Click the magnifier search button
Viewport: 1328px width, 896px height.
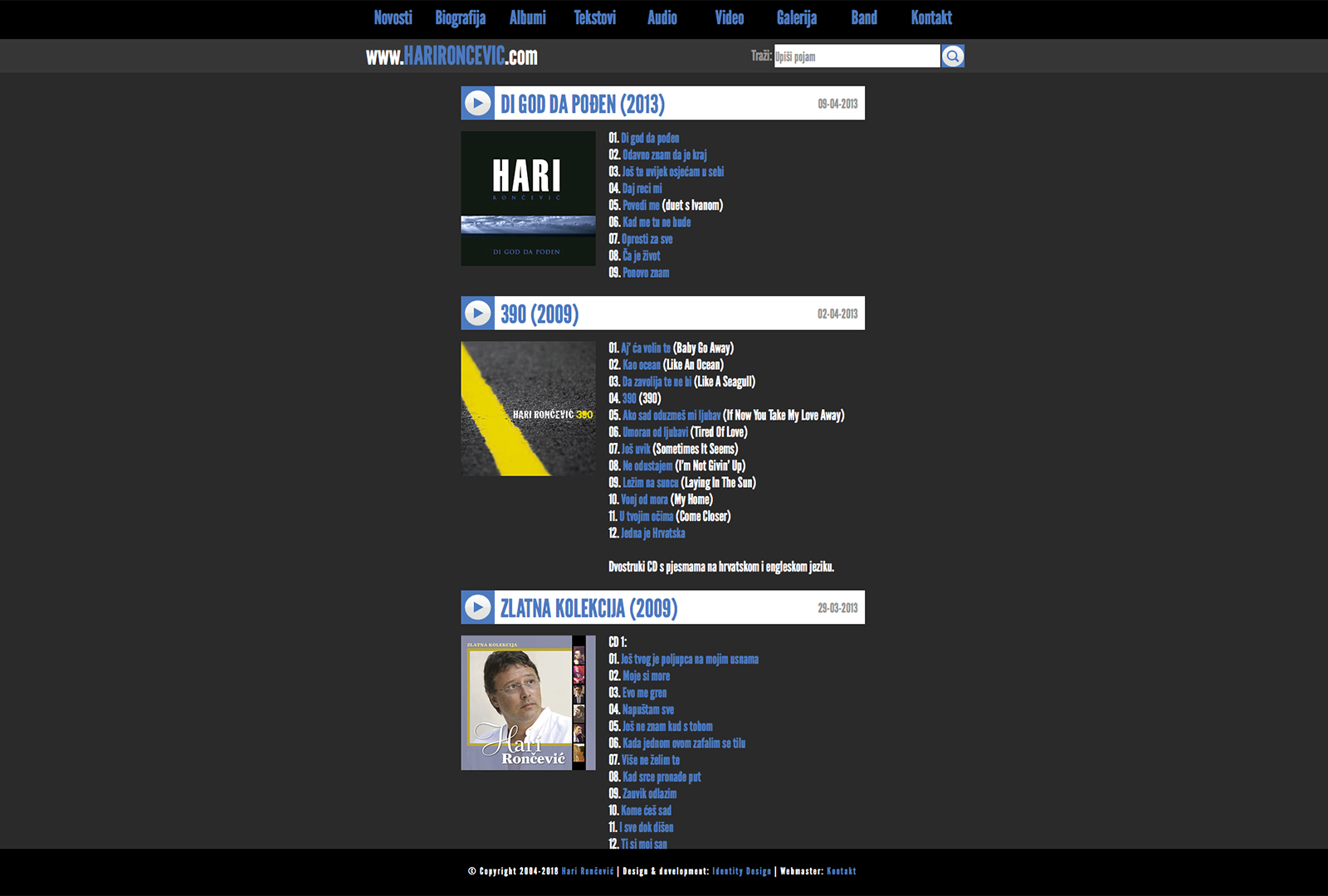tap(953, 56)
